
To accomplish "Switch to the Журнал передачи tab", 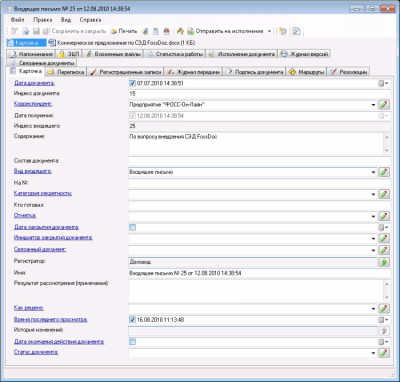I will click(194, 72).
